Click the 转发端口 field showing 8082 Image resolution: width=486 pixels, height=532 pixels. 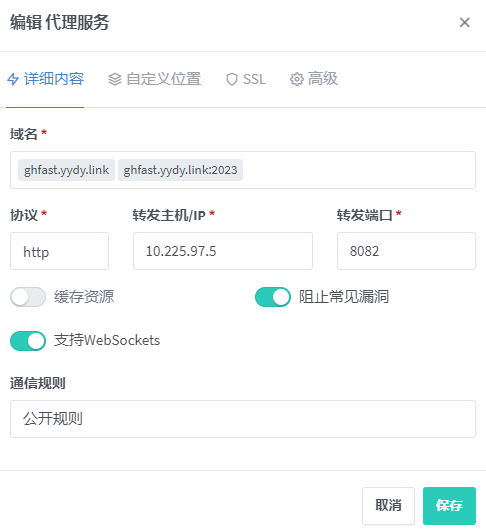(406, 251)
